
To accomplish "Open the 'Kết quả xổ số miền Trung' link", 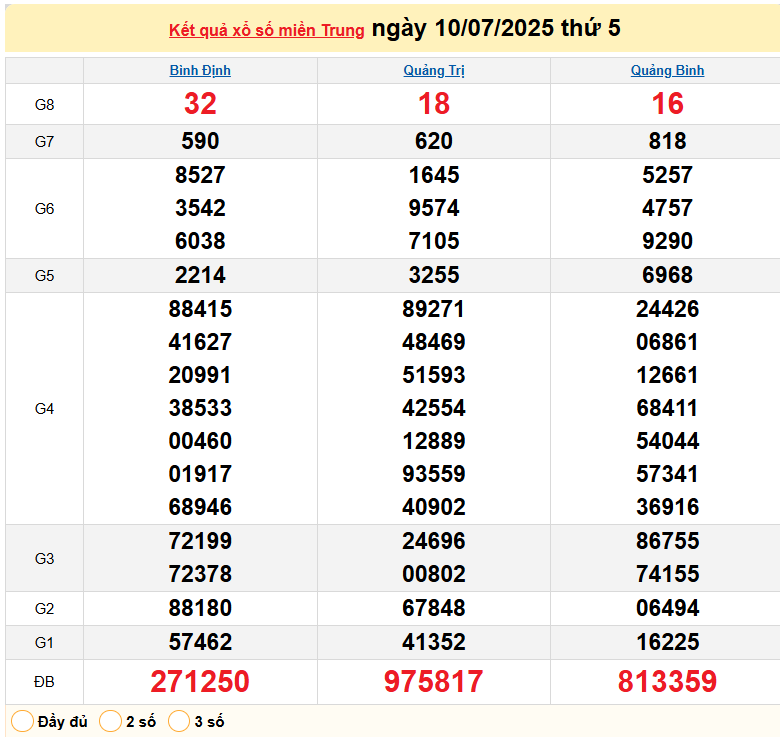I will point(266,30).
